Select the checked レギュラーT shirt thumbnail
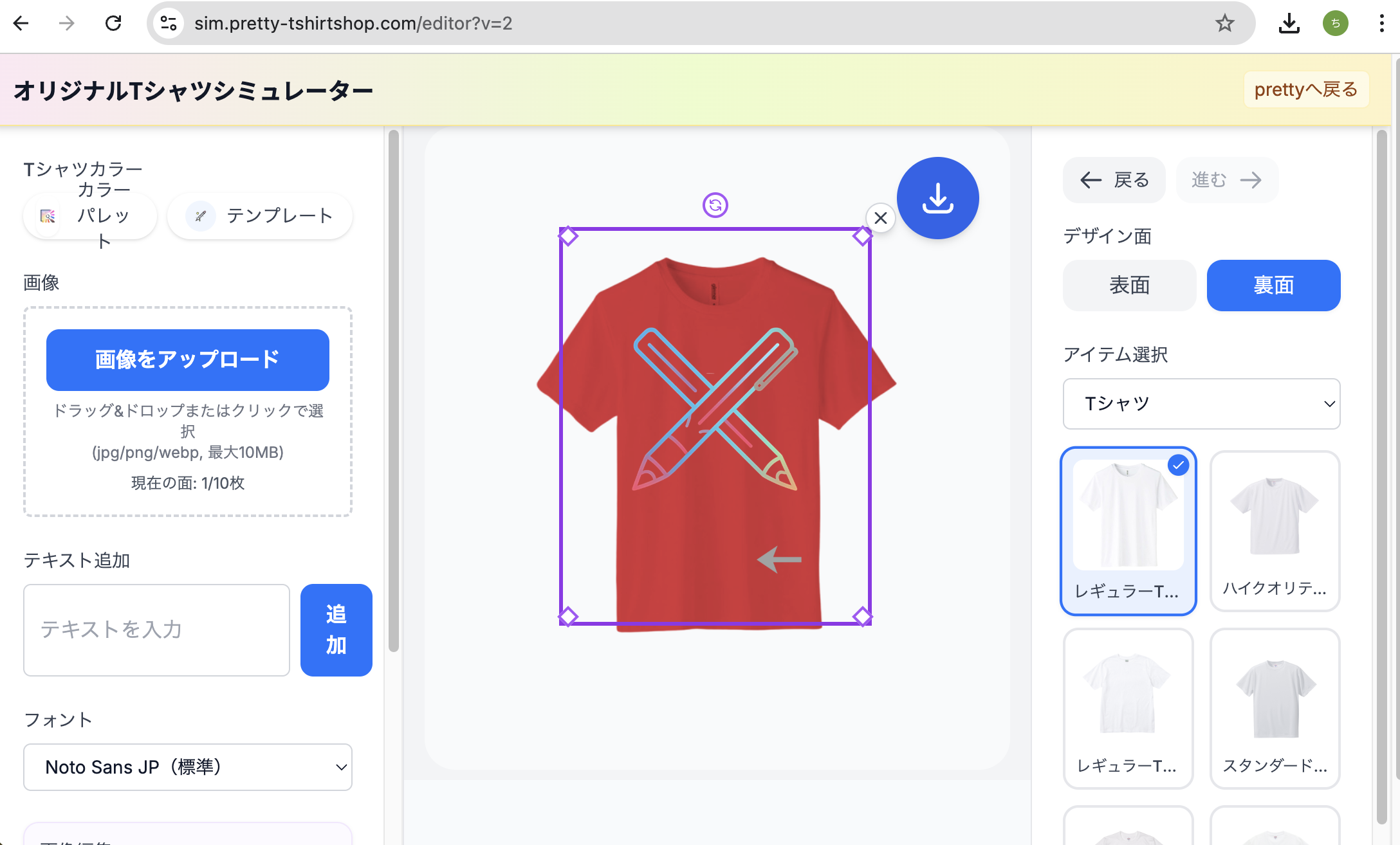 pos(1128,531)
